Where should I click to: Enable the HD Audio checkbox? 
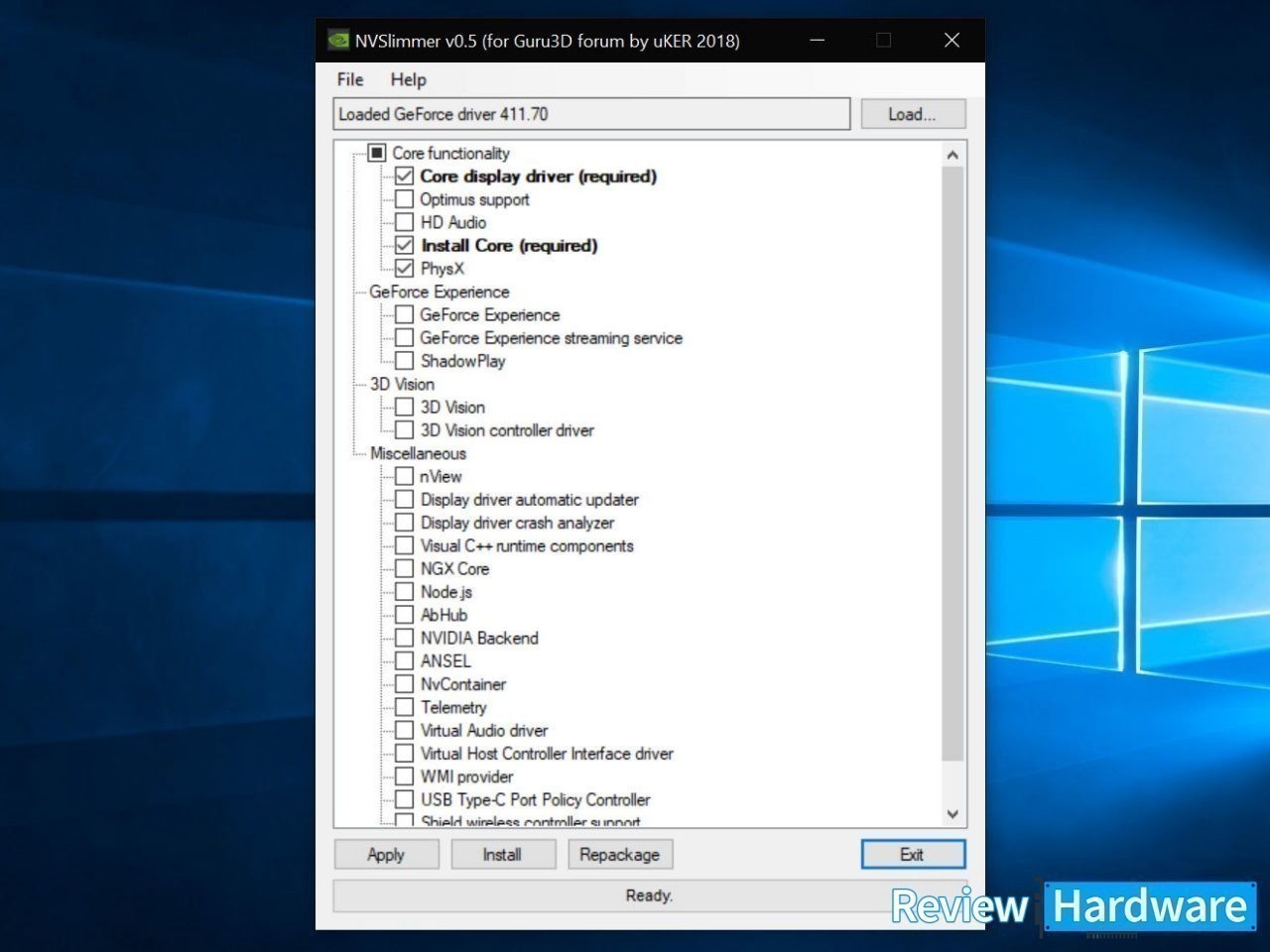coord(404,222)
